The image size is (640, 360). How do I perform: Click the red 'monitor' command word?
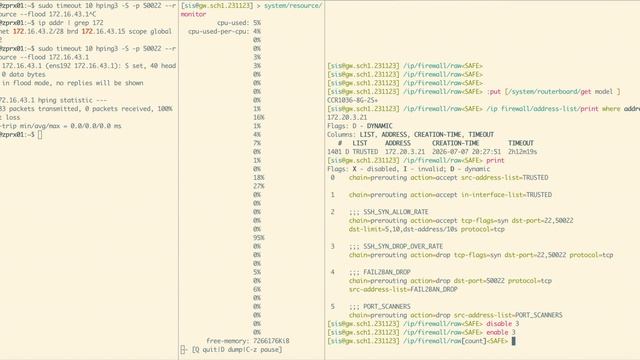193,14
